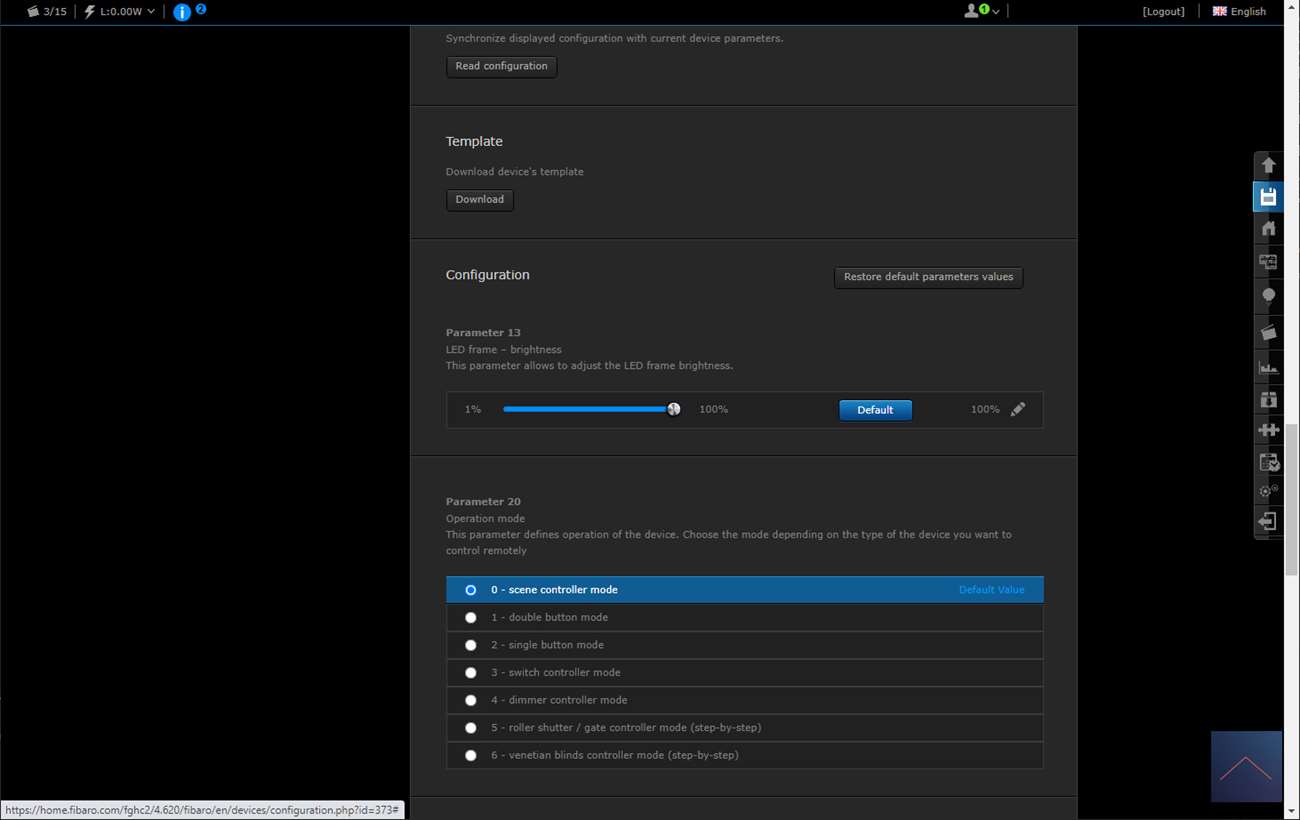Screen dimensions: 1300x820
Task: Select '1 - double button mode' radio
Action: coord(471,618)
